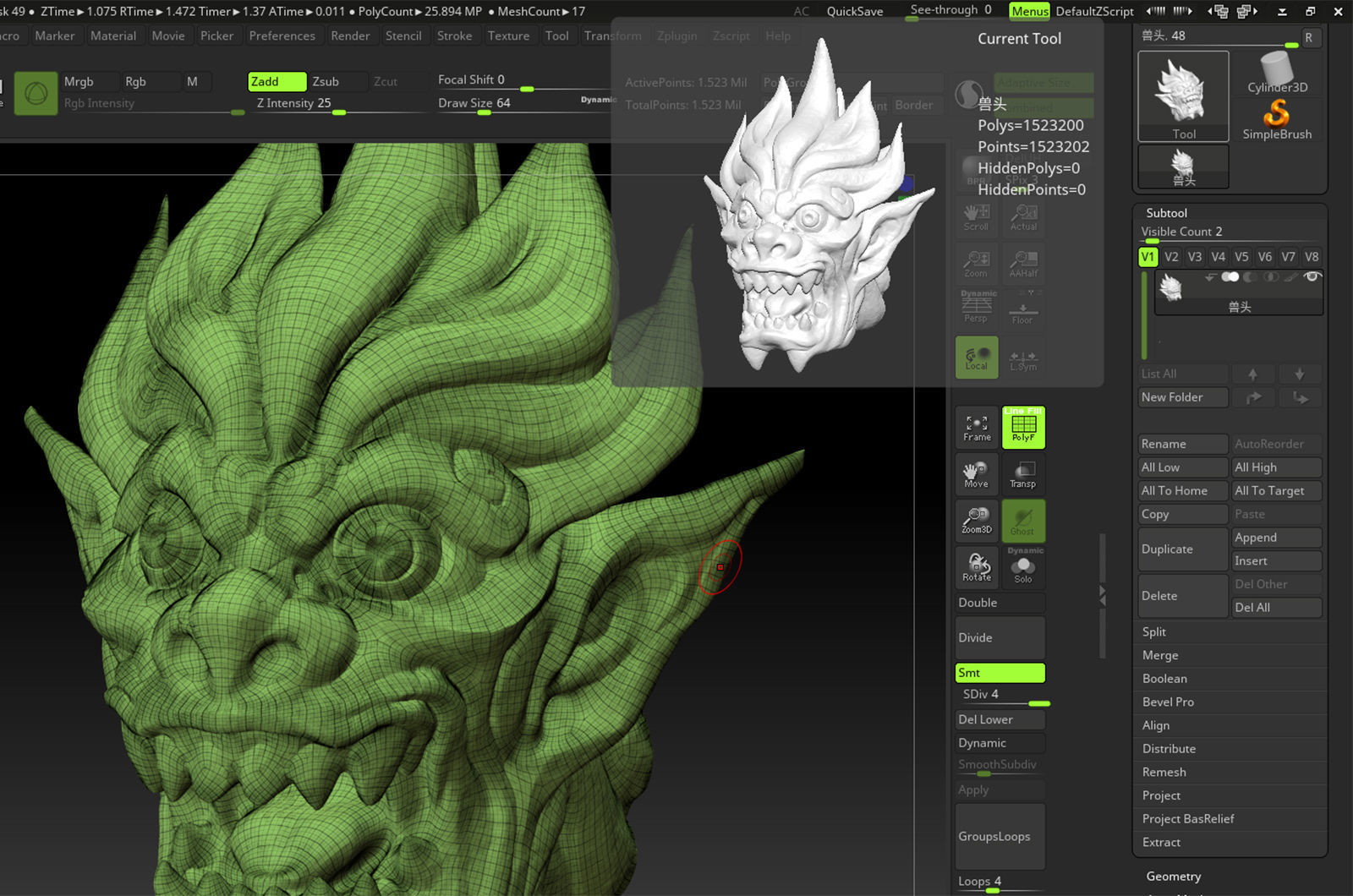
Task: Select the Move canvas icon
Action: click(x=977, y=473)
